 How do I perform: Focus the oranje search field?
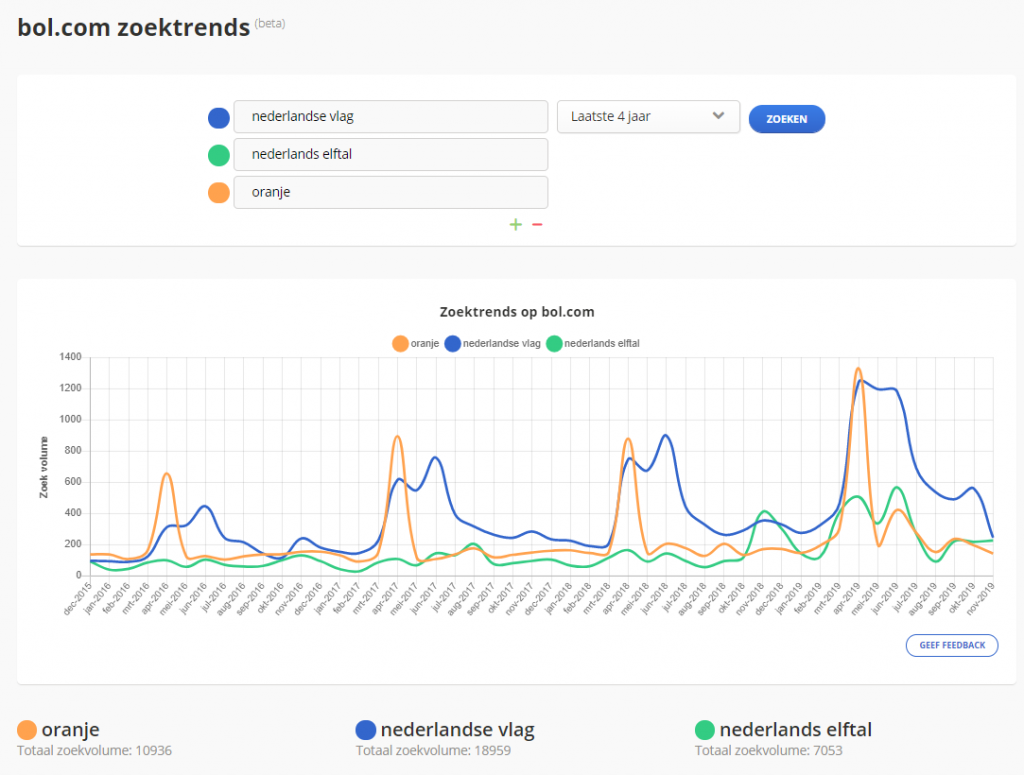(x=391, y=193)
